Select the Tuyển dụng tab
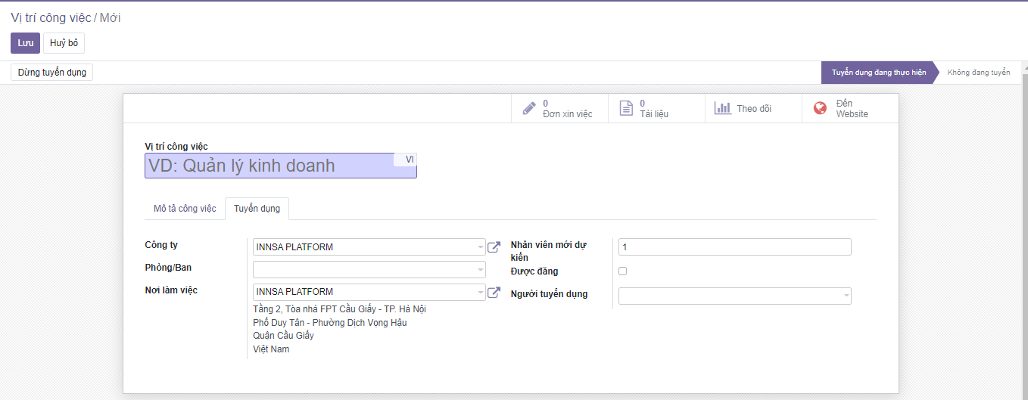The height and width of the screenshot is (400, 1028). tap(257, 209)
